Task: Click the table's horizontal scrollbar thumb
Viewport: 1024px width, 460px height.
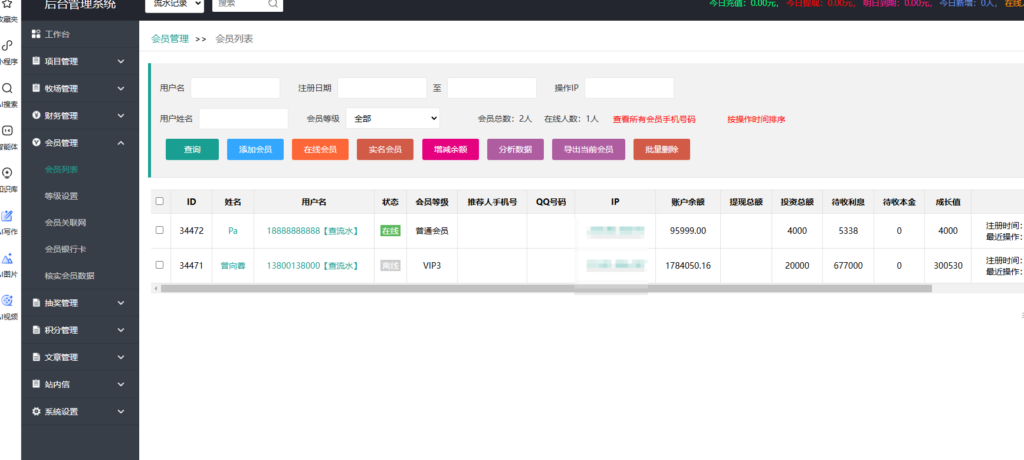Action: (x=546, y=288)
